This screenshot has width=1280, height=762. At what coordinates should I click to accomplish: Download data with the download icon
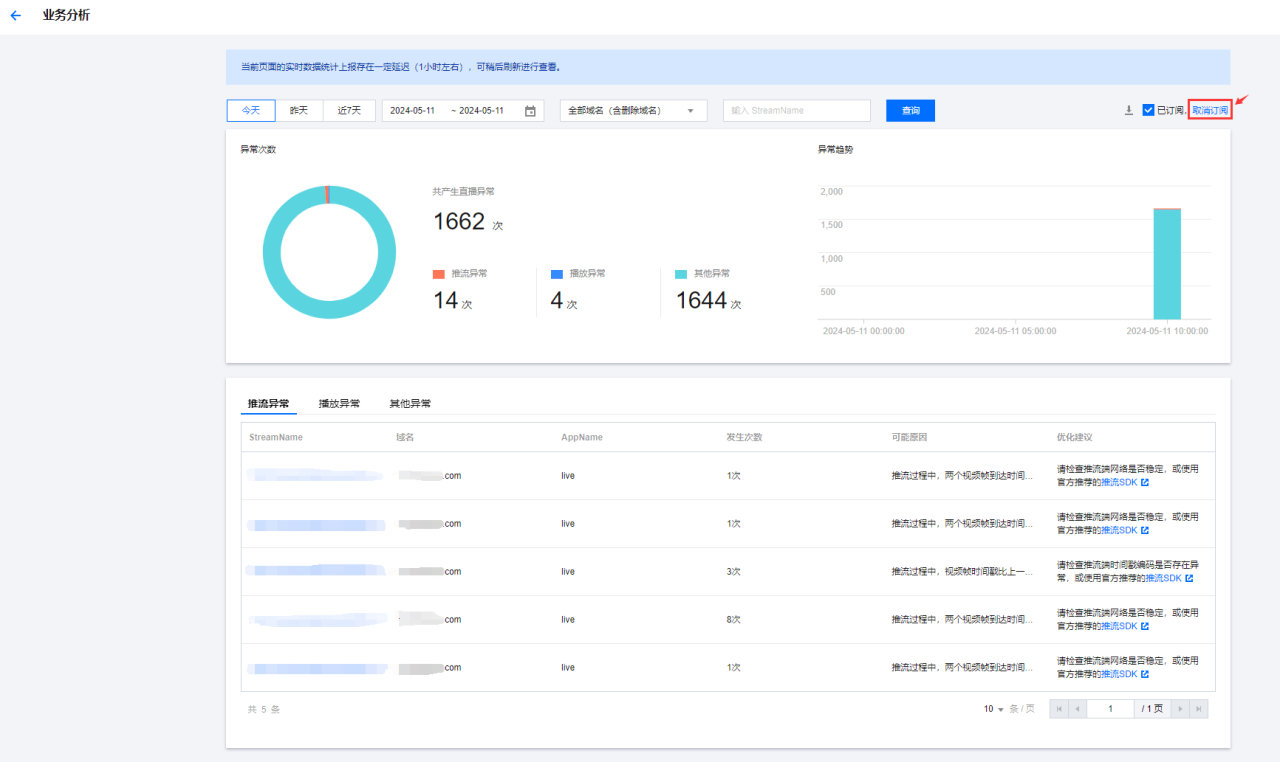[x=1129, y=110]
